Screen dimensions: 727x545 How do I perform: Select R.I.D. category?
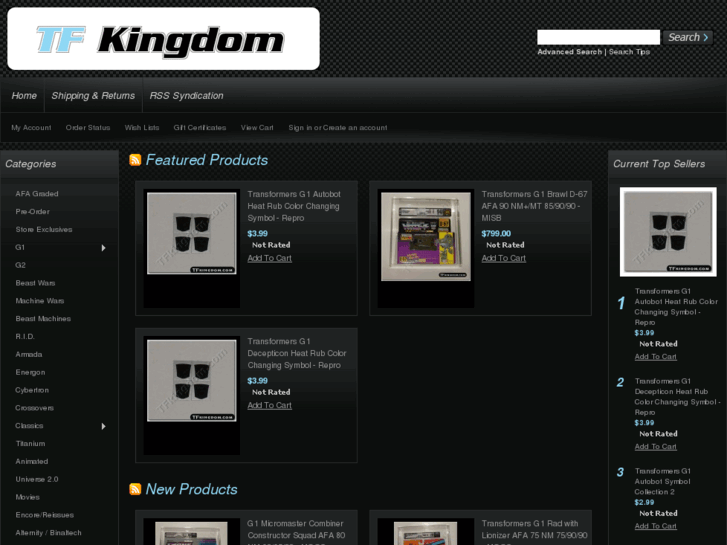[25, 337]
